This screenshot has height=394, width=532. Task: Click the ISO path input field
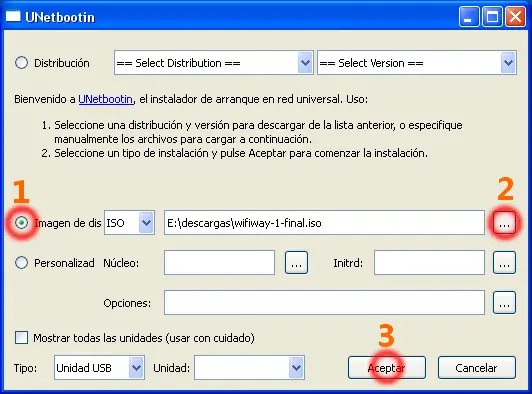(x=324, y=223)
